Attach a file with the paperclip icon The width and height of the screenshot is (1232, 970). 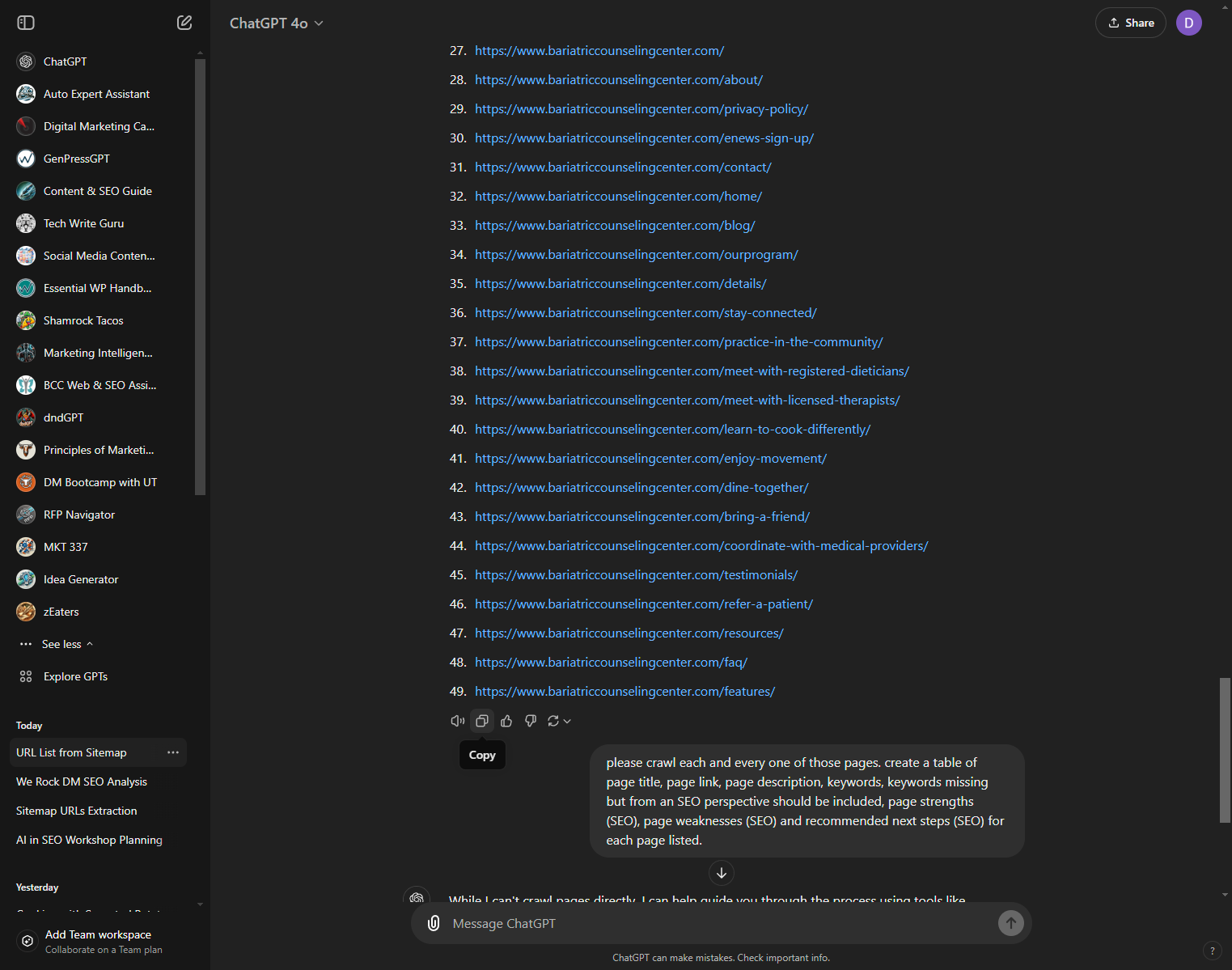(434, 923)
